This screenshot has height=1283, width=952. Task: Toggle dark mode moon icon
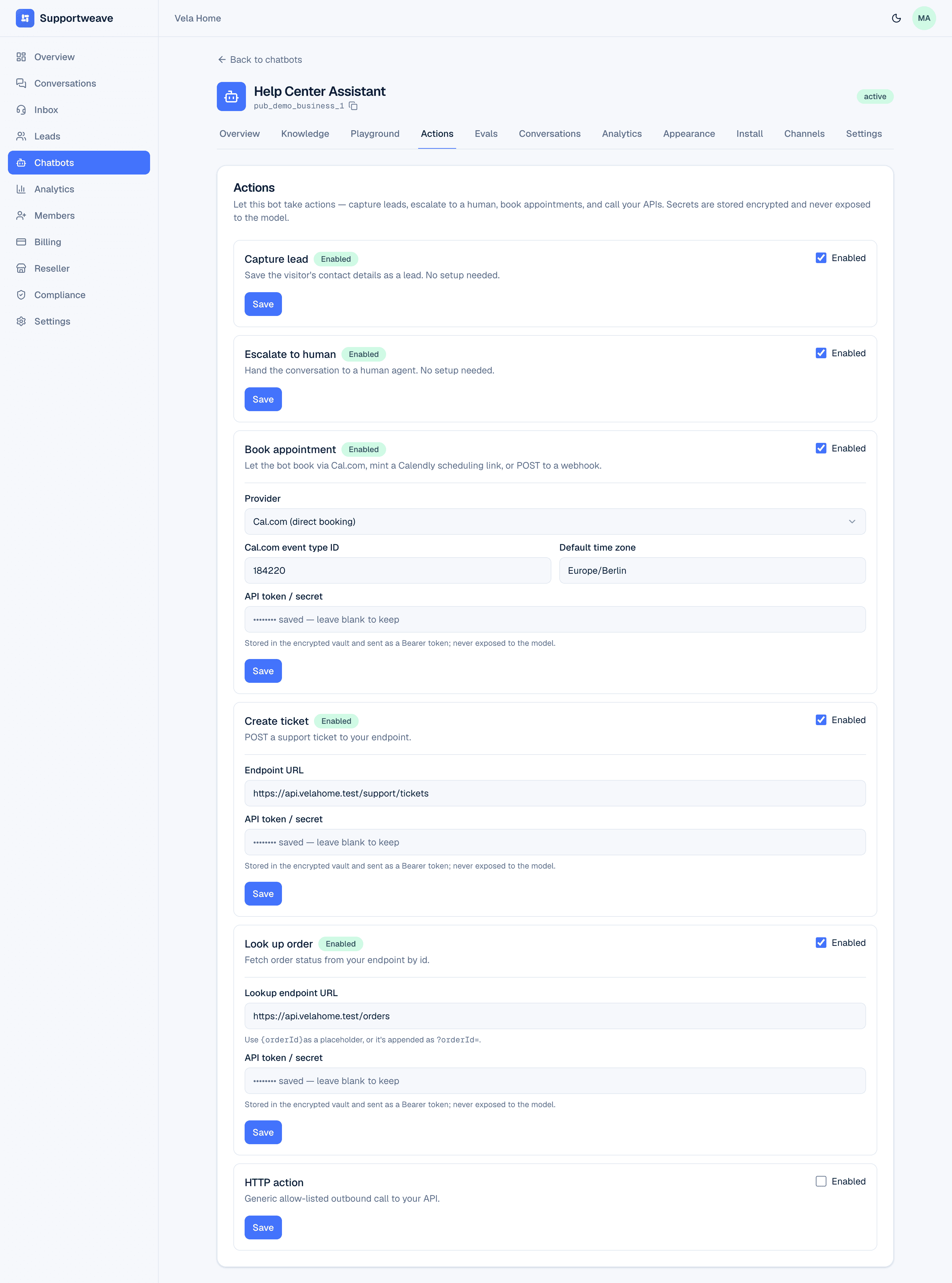[x=896, y=19]
